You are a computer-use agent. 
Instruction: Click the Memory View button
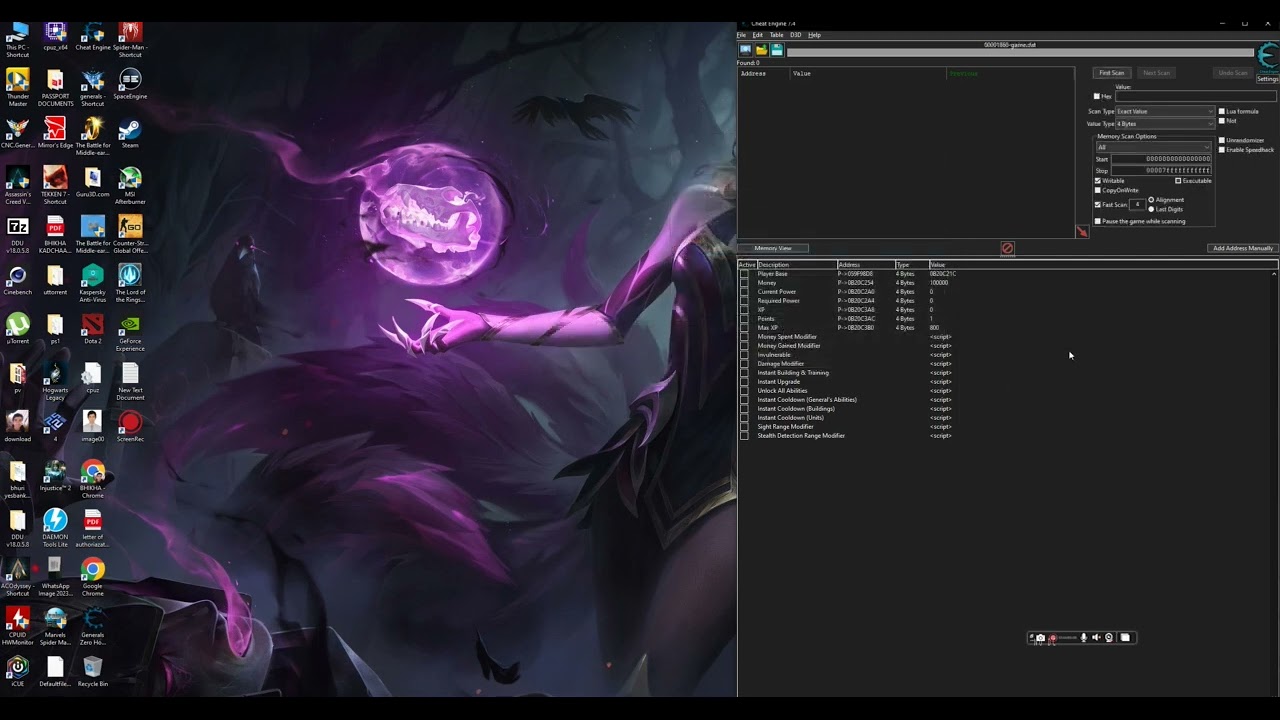pyautogui.click(x=773, y=248)
